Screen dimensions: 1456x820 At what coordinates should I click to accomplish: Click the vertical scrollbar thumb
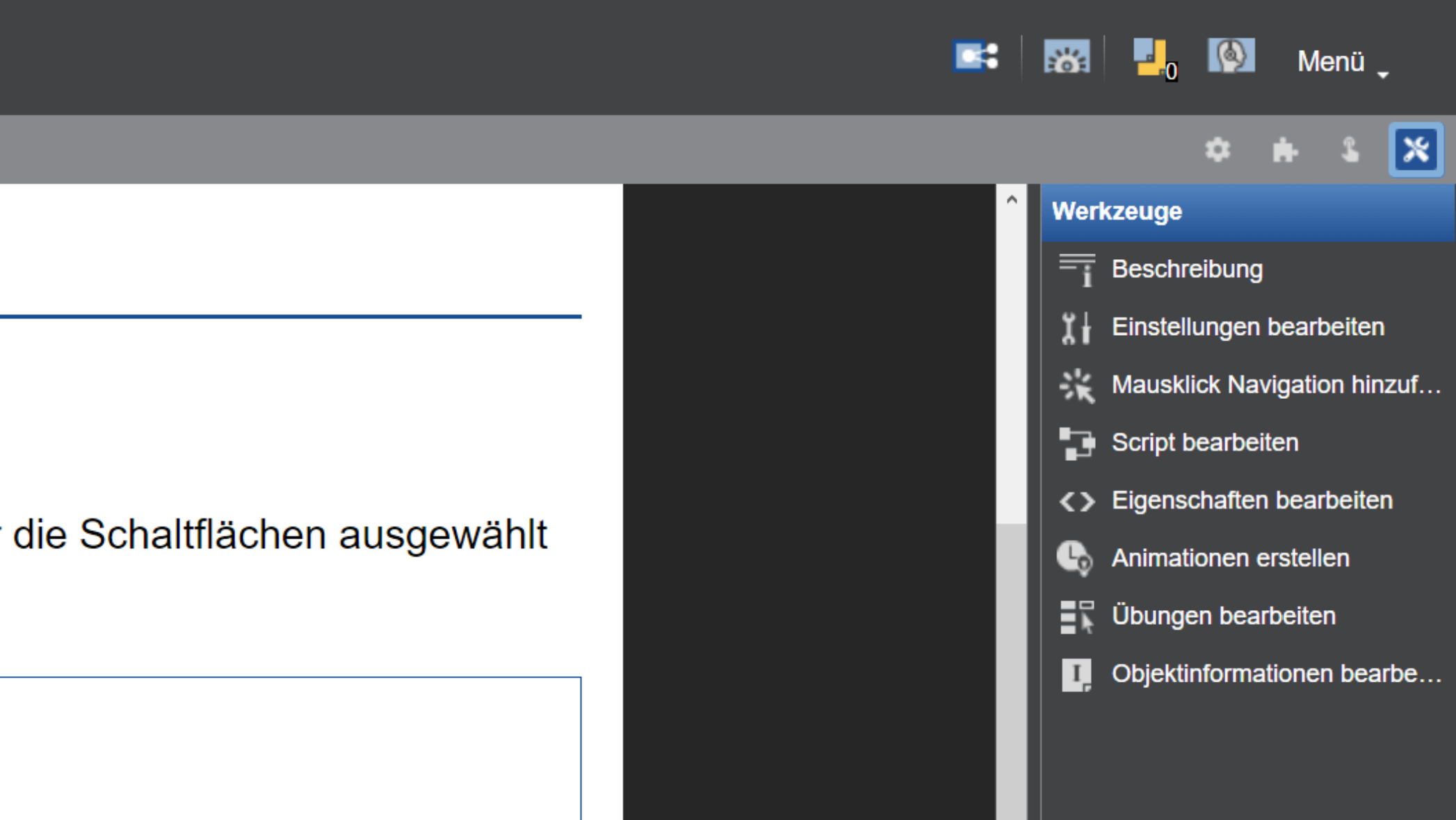1012,671
